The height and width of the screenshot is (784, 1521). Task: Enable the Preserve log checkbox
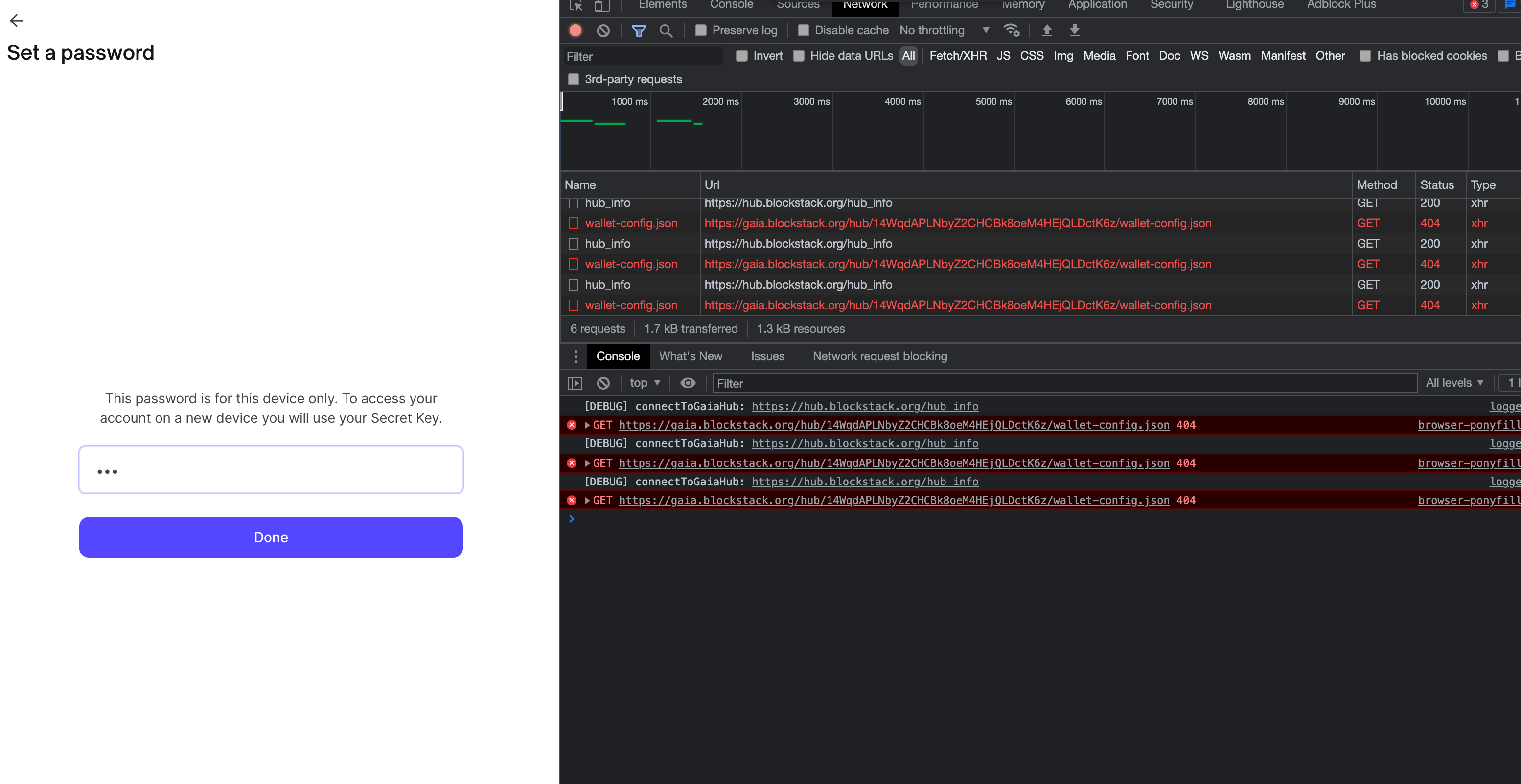click(700, 30)
